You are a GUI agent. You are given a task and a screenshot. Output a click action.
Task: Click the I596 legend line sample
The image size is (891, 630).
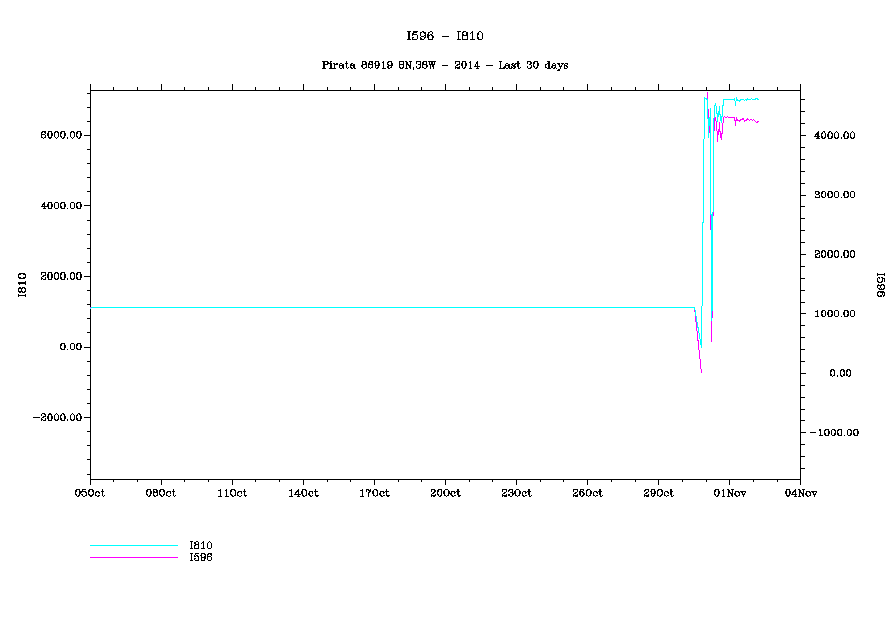(x=133, y=557)
